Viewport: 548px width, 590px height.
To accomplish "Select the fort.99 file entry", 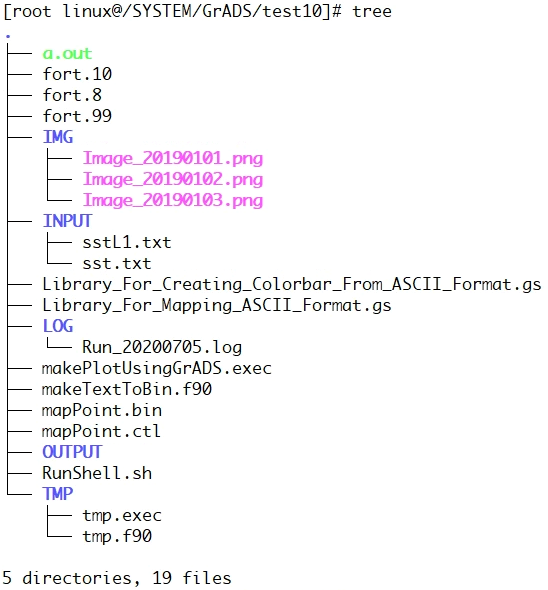I will pos(77,116).
